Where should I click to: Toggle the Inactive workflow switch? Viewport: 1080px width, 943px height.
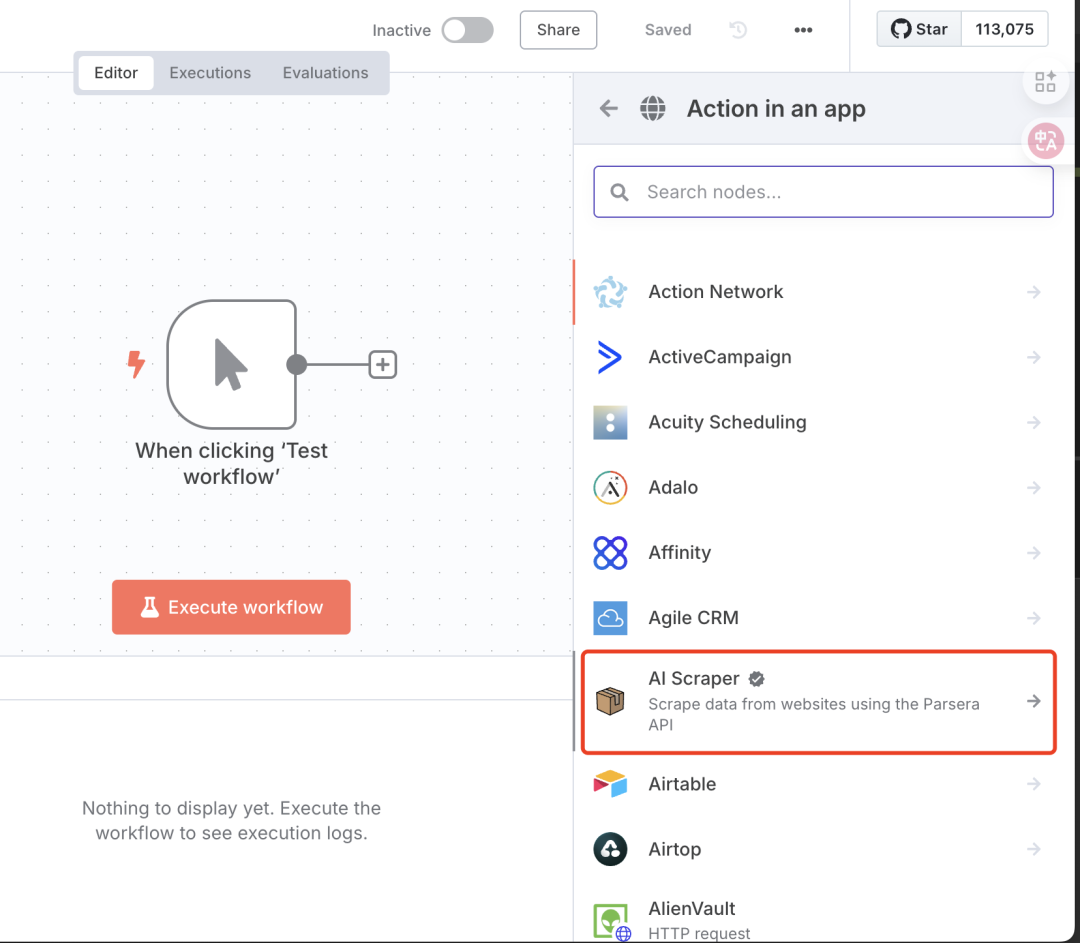[x=467, y=30]
